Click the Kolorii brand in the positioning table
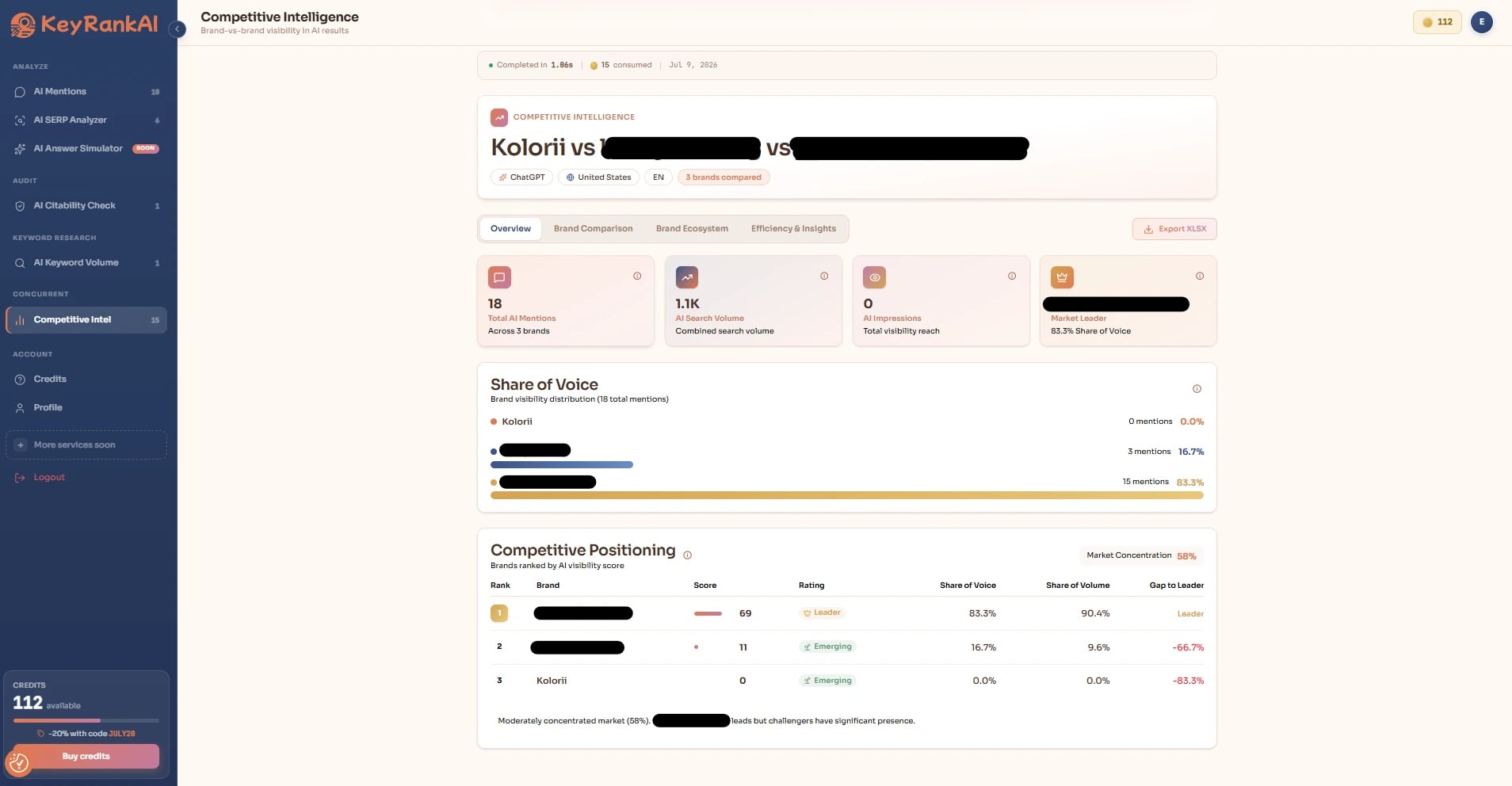 (x=552, y=681)
